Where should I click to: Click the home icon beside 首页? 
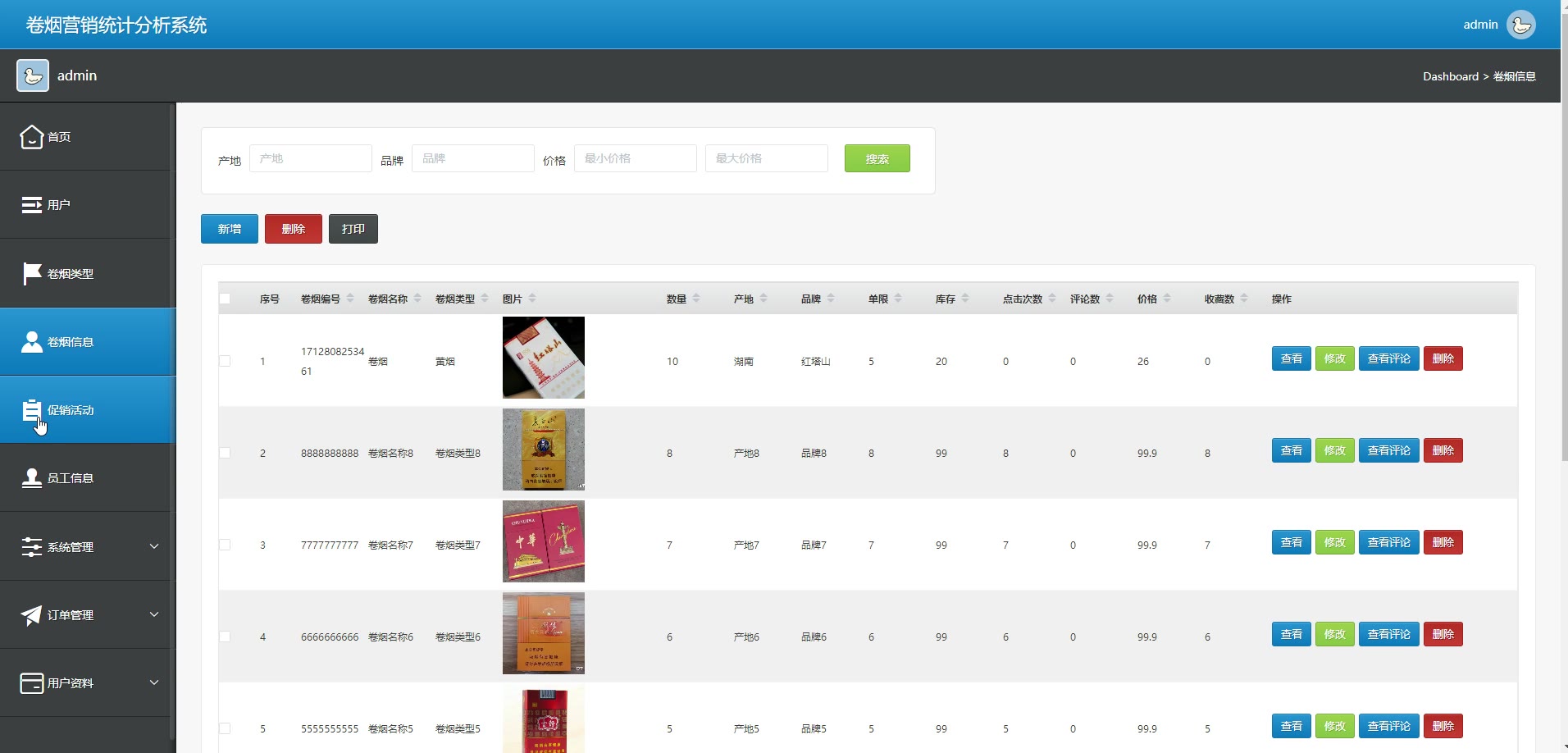[x=31, y=137]
